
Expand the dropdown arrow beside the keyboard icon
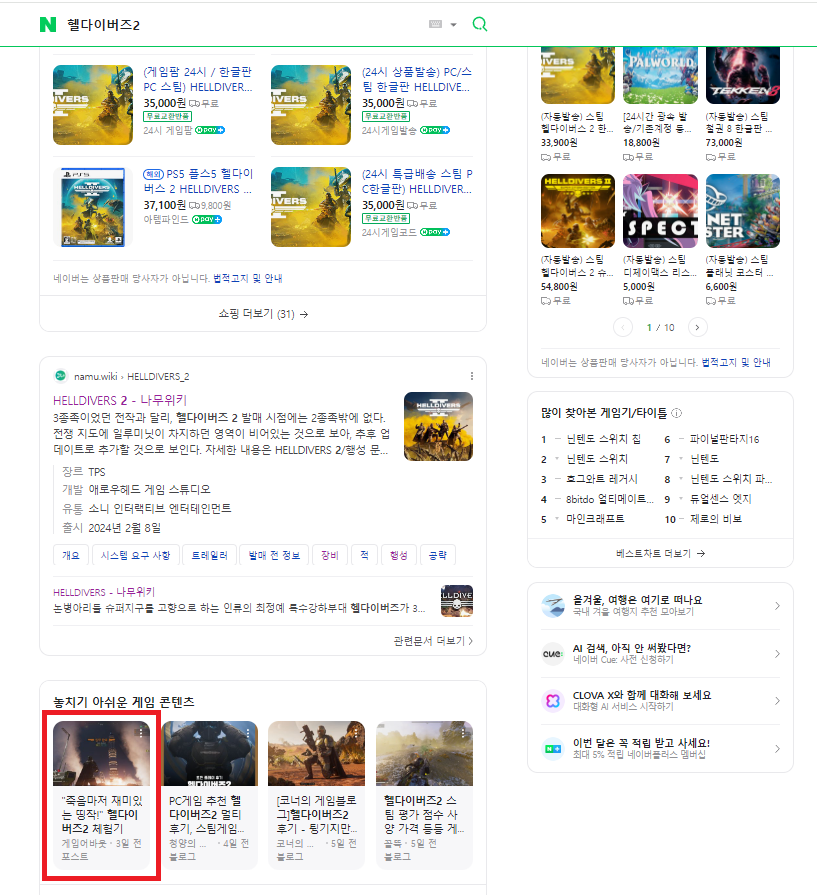[x=453, y=25]
